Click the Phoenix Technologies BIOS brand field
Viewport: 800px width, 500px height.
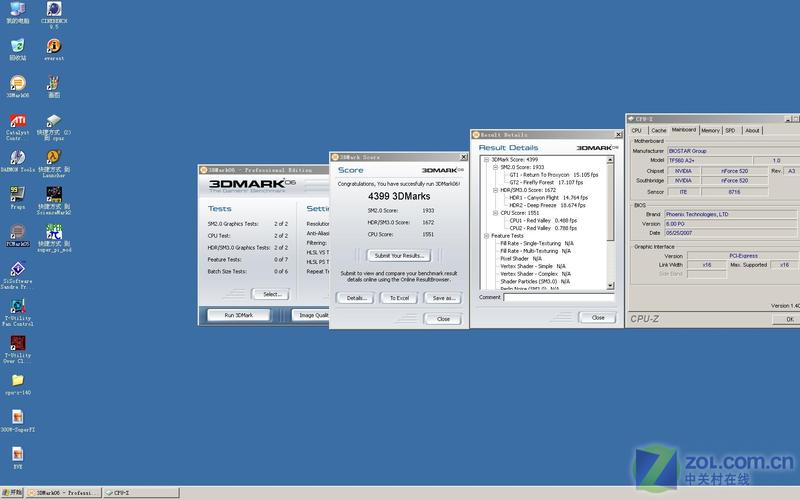[730, 214]
